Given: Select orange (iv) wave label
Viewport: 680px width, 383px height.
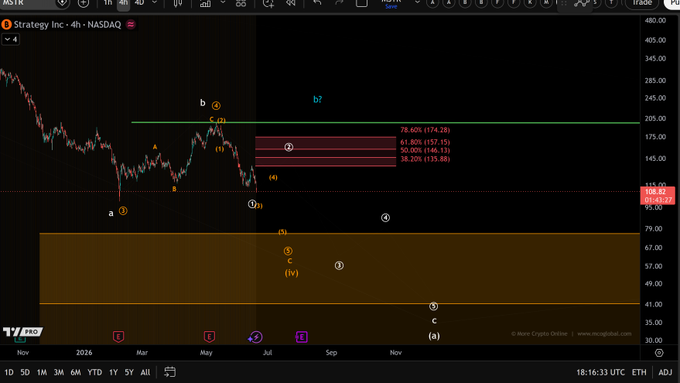Looking at the screenshot, I should pos(291,273).
